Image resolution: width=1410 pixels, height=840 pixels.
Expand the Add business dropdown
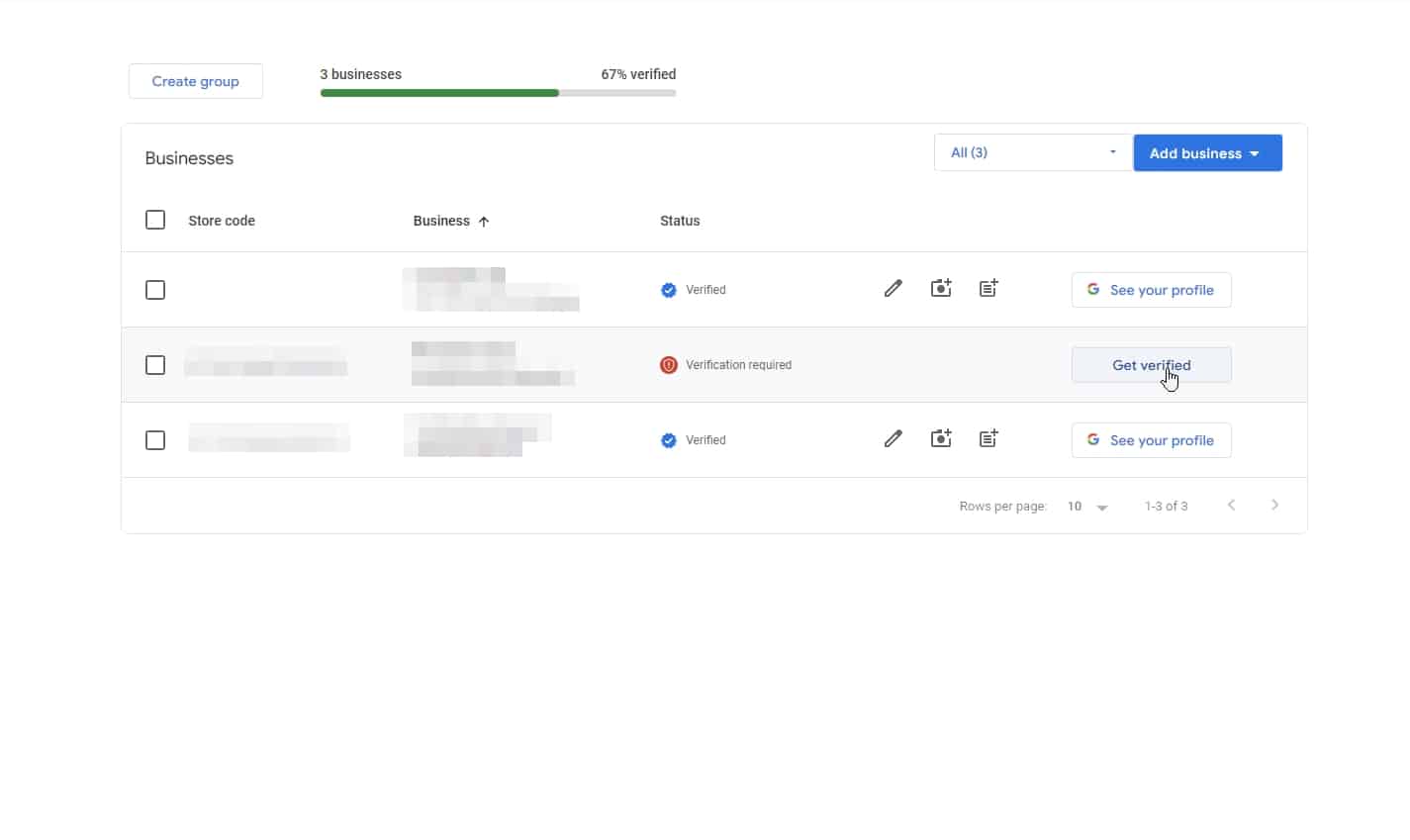(x=1207, y=152)
